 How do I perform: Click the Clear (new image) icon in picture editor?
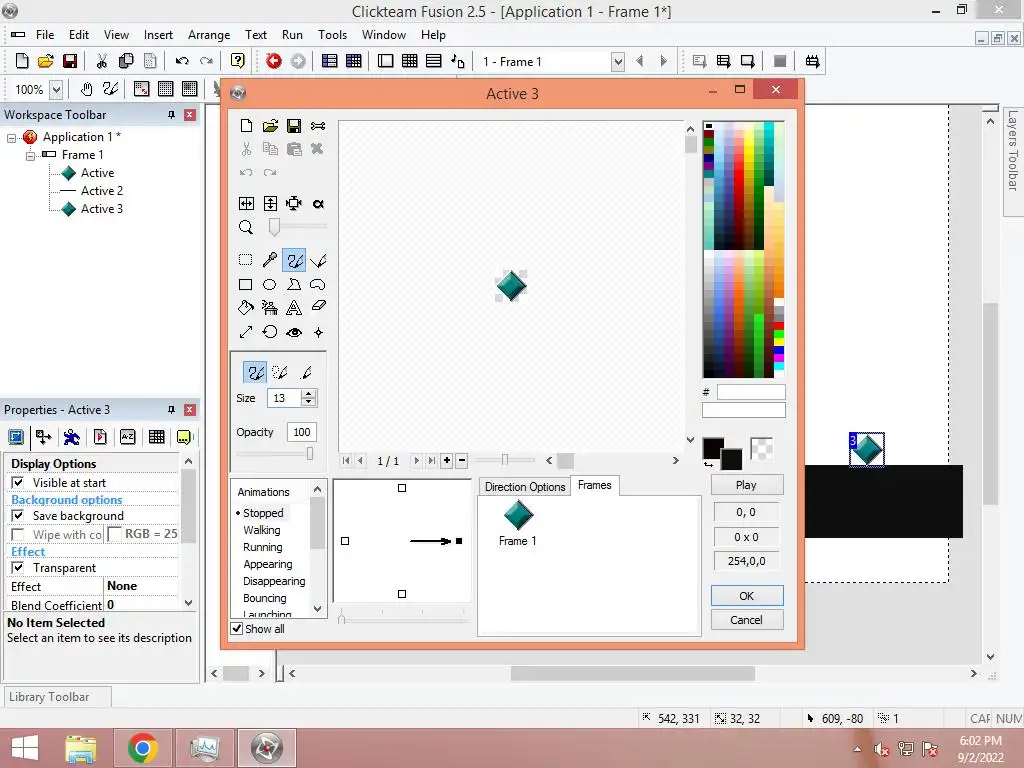(x=246, y=125)
